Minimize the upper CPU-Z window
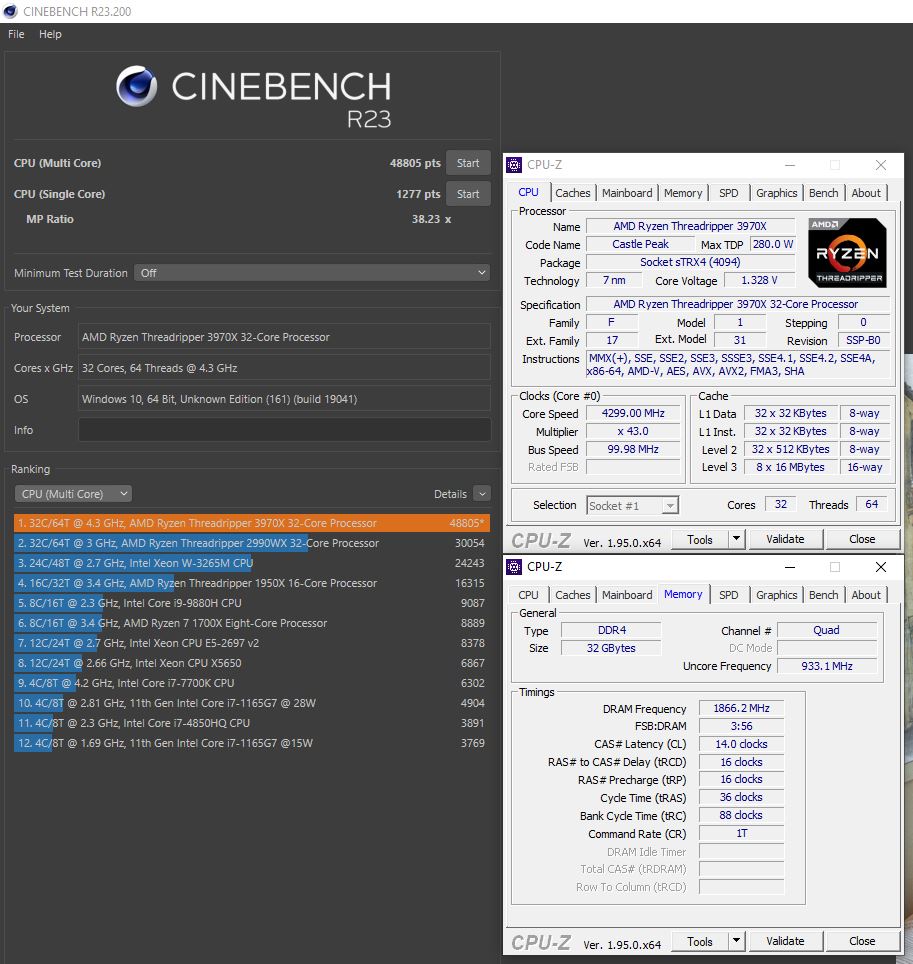The image size is (913, 964). (x=789, y=165)
